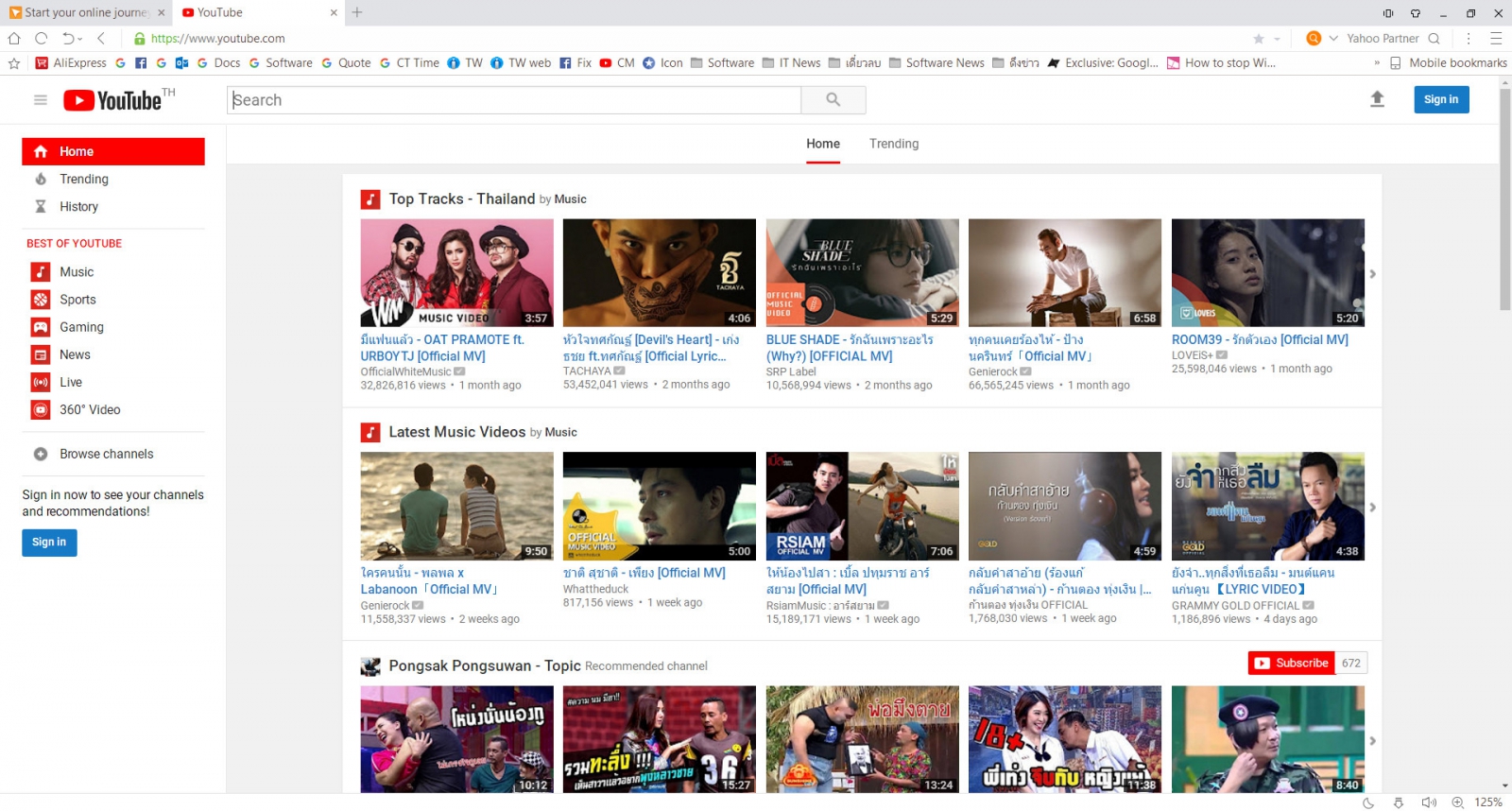Open a new browser tab
Screen dimensions: 1512x811
[357, 12]
